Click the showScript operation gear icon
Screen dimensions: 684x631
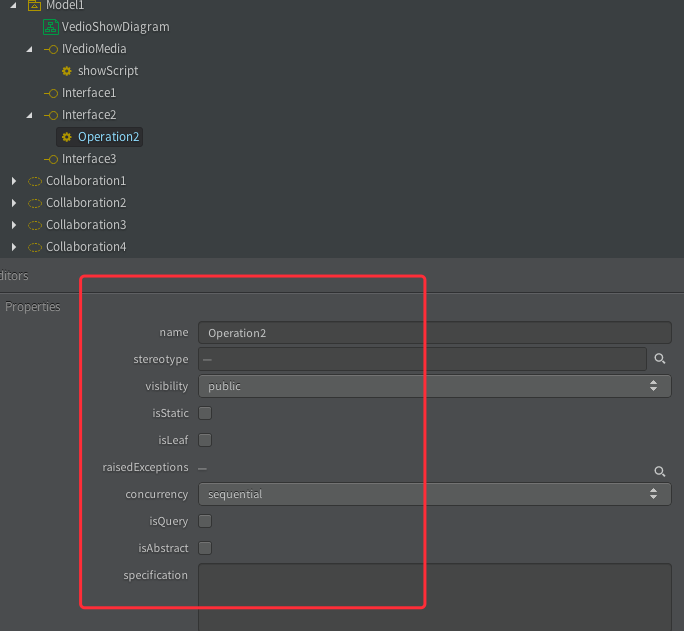pyautogui.click(x=67, y=71)
